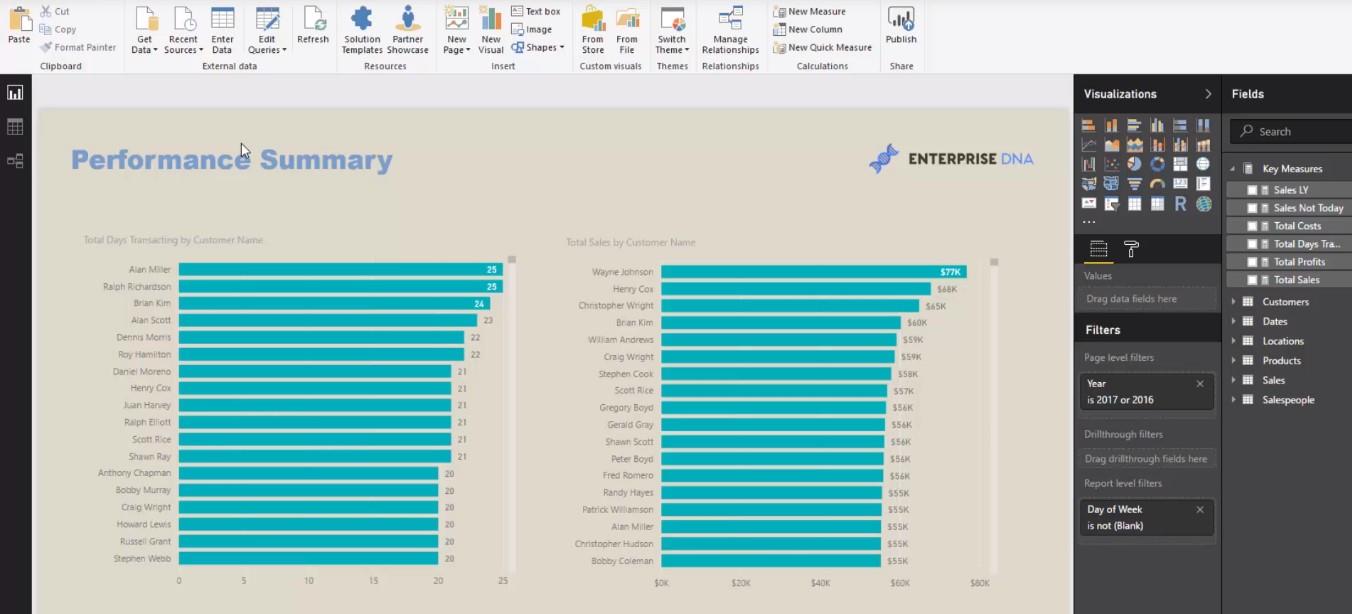Open the Format paint roller tab

[1132, 249]
